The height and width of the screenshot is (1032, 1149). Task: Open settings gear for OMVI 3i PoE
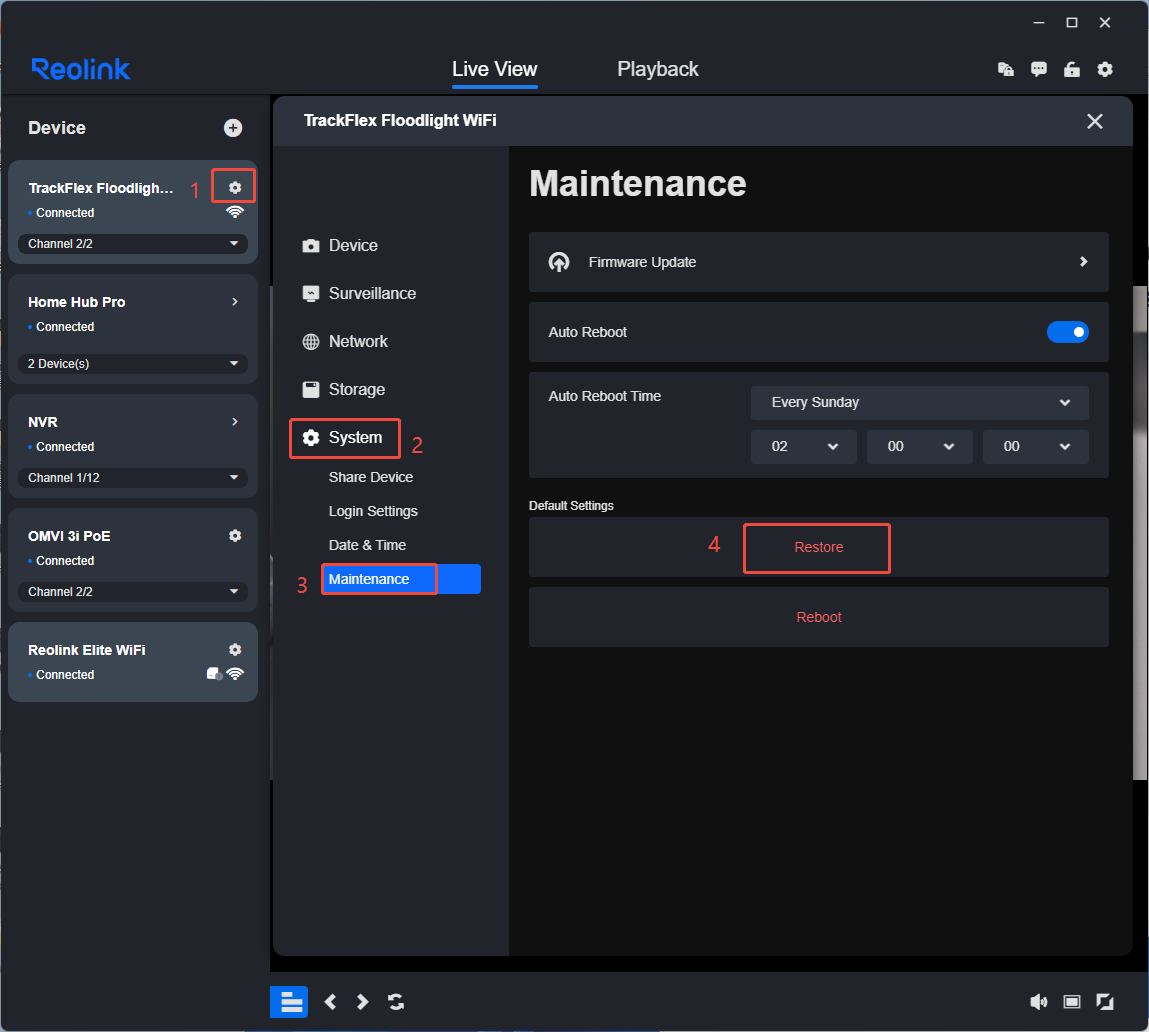point(234,536)
